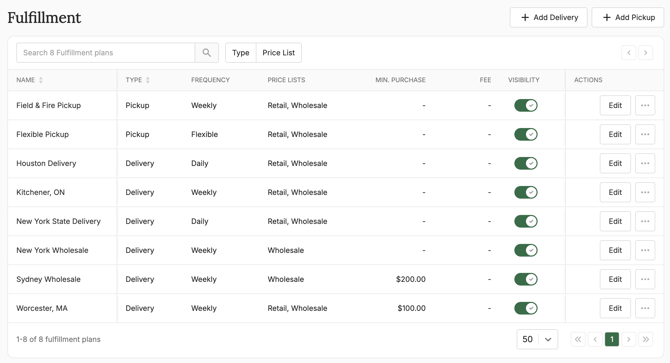Go to previous page in bottom pagination
Image resolution: width=670 pixels, height=363 pixels.
pyautogui.click(x=595, y=340)
